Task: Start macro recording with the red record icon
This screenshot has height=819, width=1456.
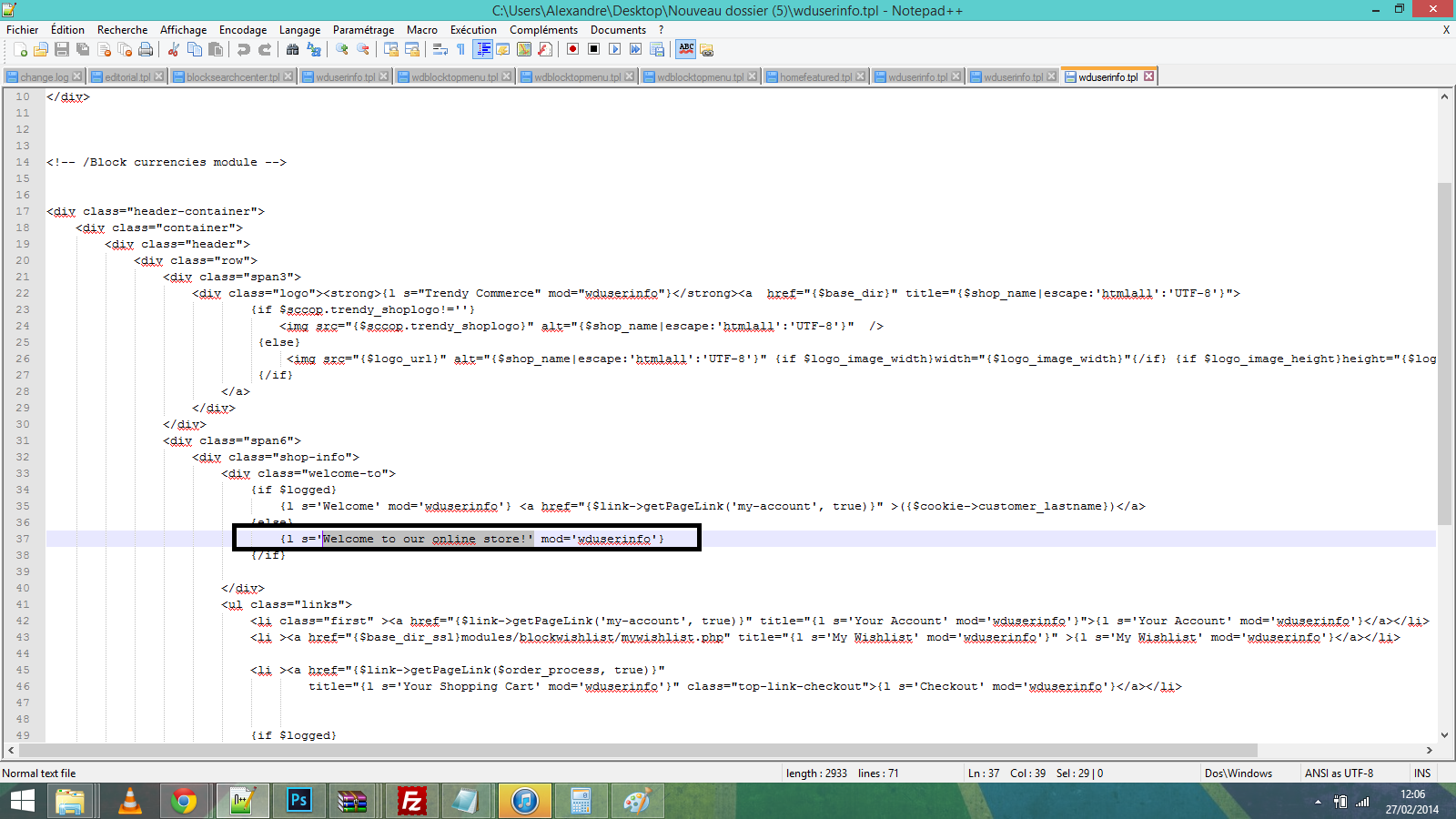Action: pyautogui.click(x=572, y=49)
